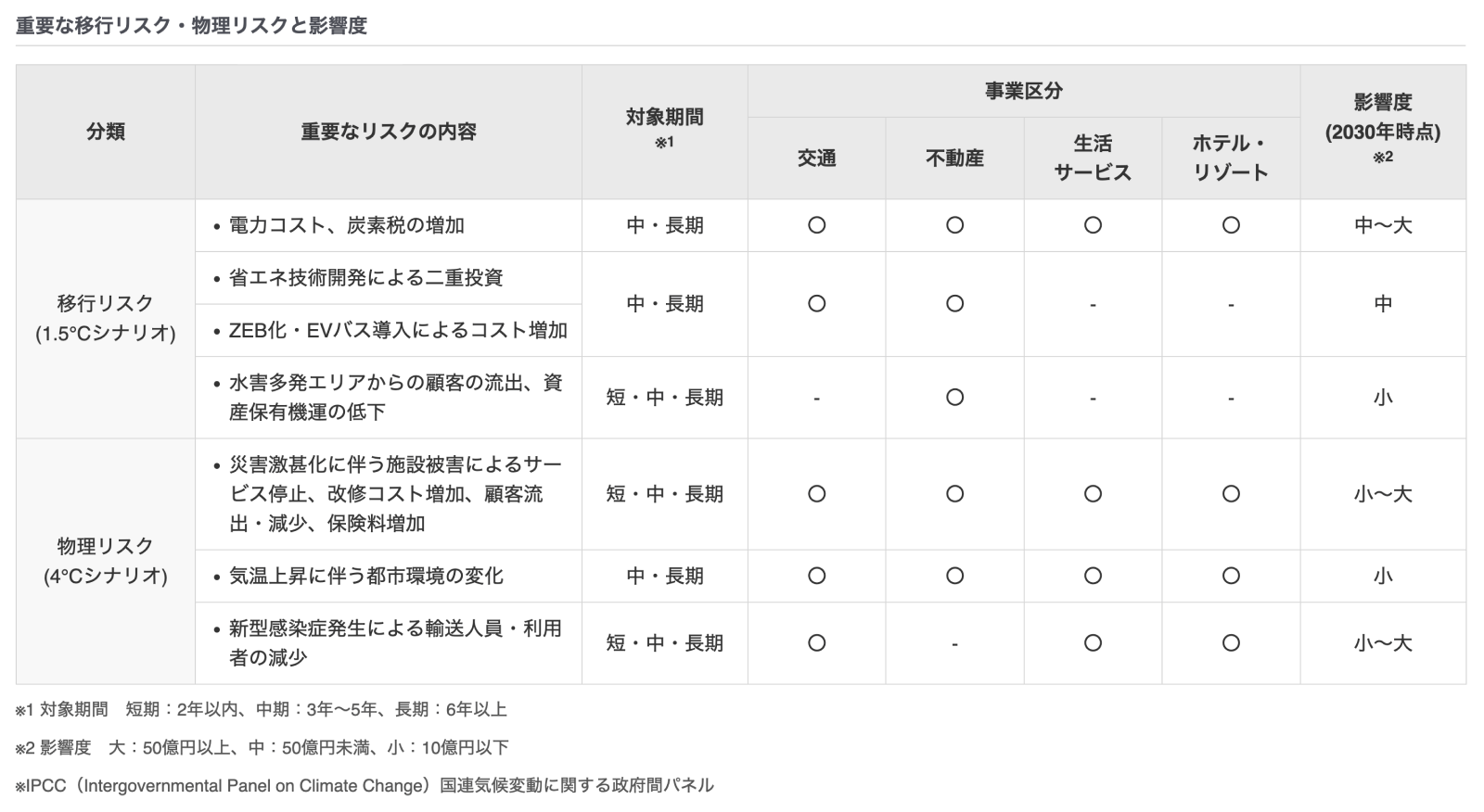Viewport: 1484px width, 812px height.
Task: Click the 不動産 circle in 気温上昇 row
Action: pyautogui.click(x=954, y=576)
